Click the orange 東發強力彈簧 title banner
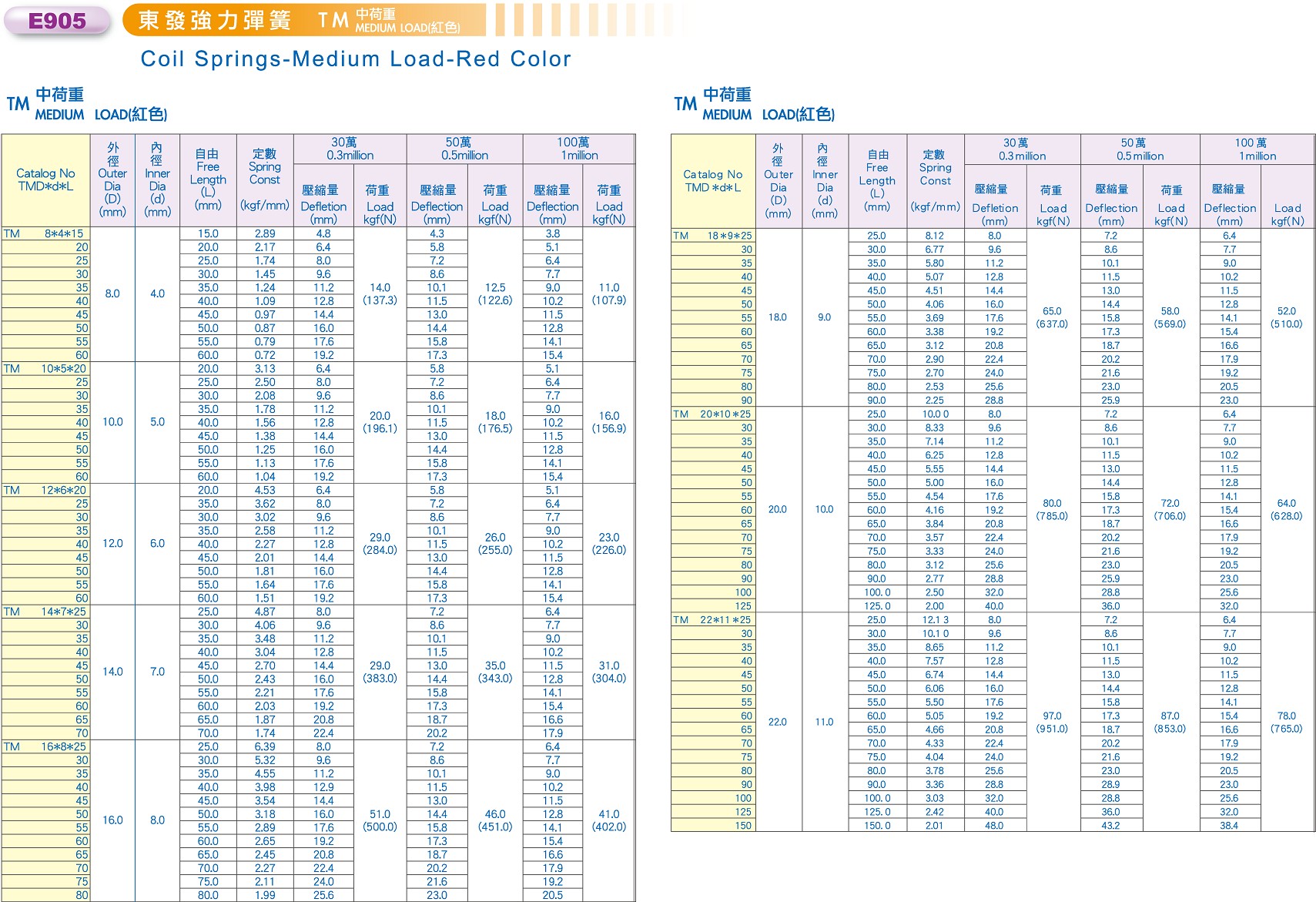 tap(305, 20)
